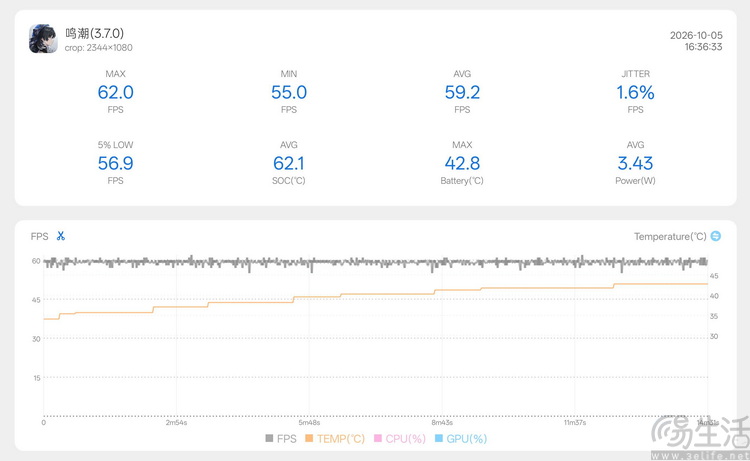750x461 pixels.
Task: Click the 5% LOW value 56.9
Action: [116, 164]
